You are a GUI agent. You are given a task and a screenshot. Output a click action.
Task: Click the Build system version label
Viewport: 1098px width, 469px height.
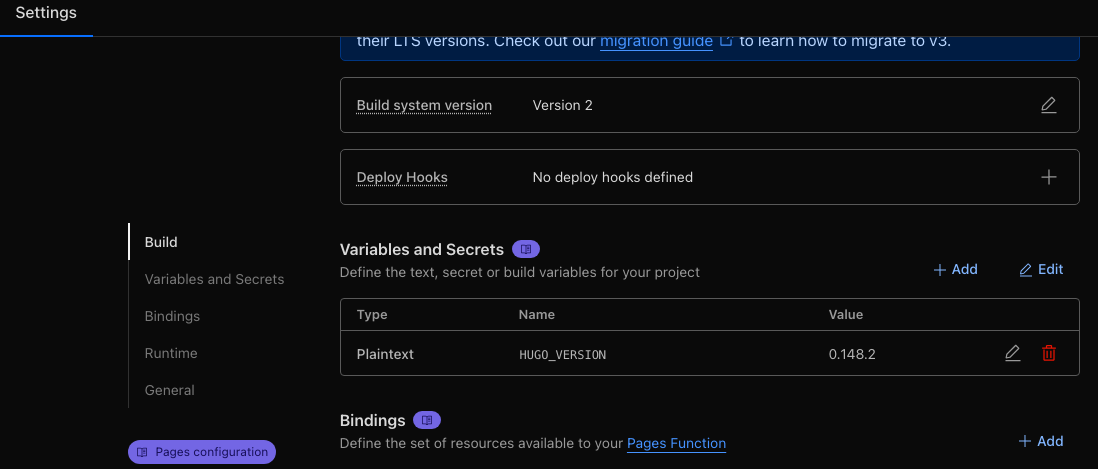pos(424,106)
